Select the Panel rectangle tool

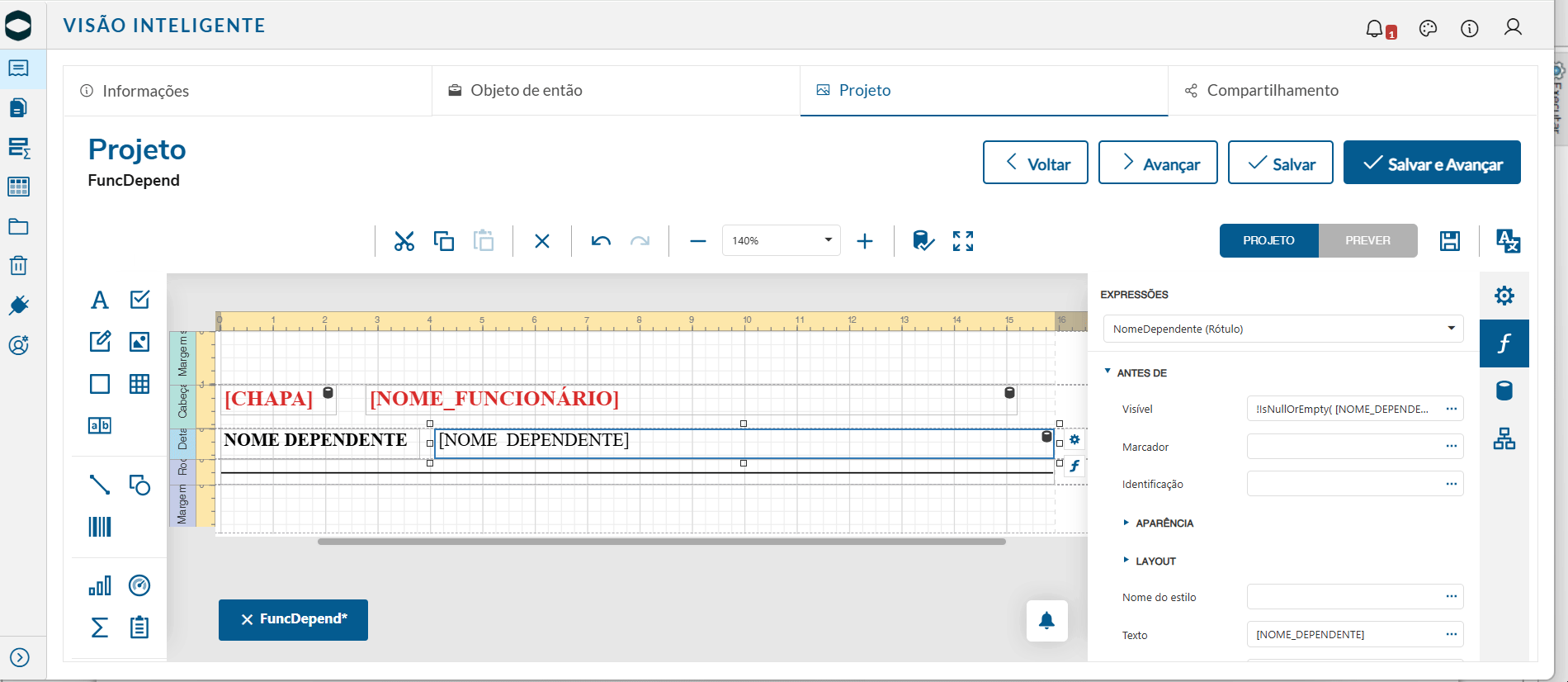tap(100, 384)
